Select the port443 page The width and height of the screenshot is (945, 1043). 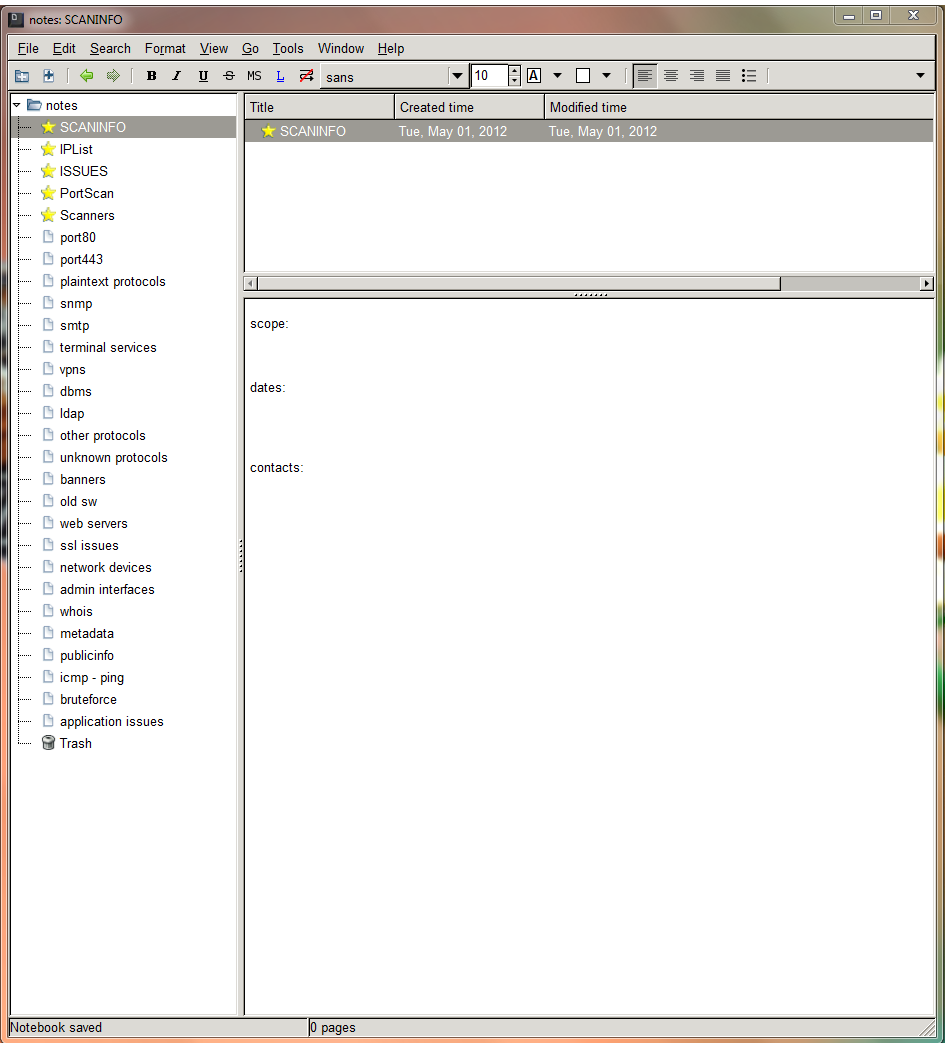click(81, 259)
